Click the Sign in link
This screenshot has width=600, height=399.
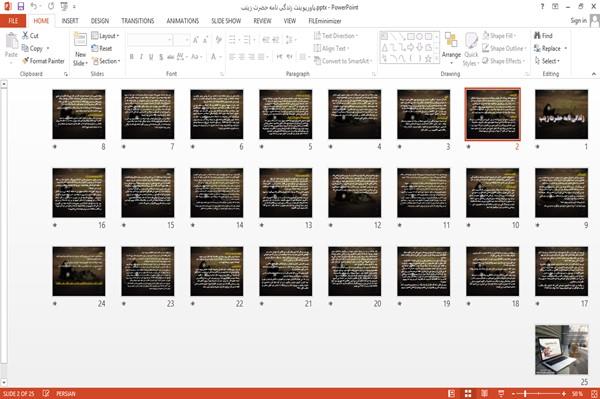pos(578,21)
